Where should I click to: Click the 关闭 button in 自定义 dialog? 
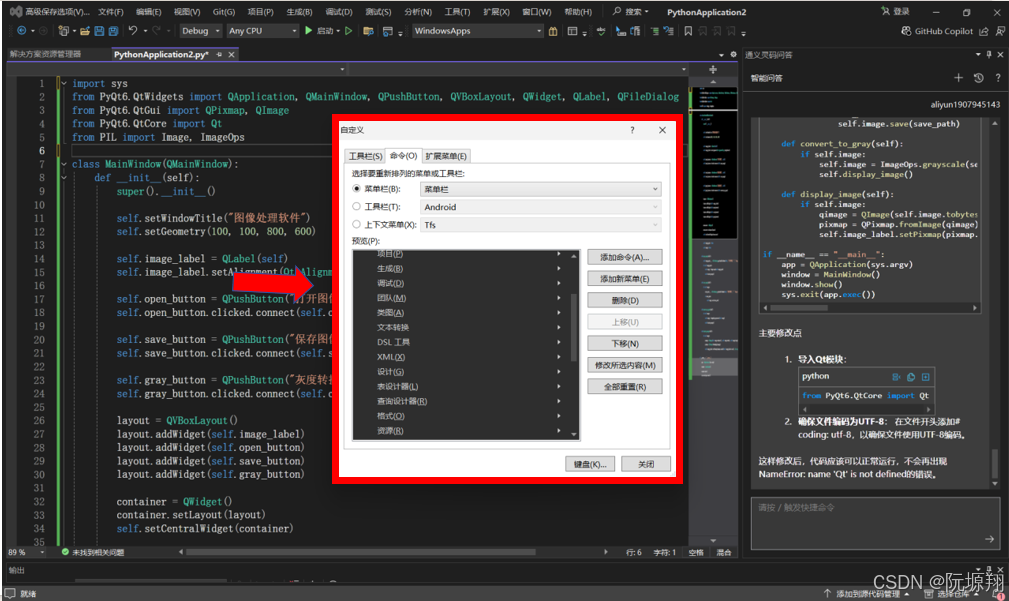[x=645, y=464]
